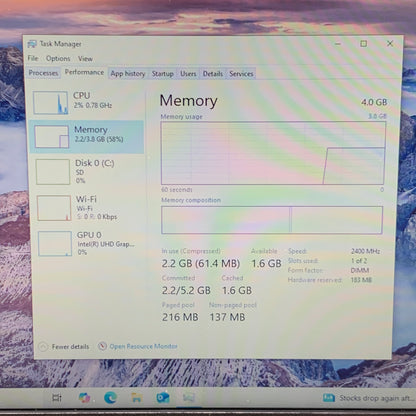Collapse view with Fewer details
Viewport: 416px width, 416px height.
click(64, 347)
